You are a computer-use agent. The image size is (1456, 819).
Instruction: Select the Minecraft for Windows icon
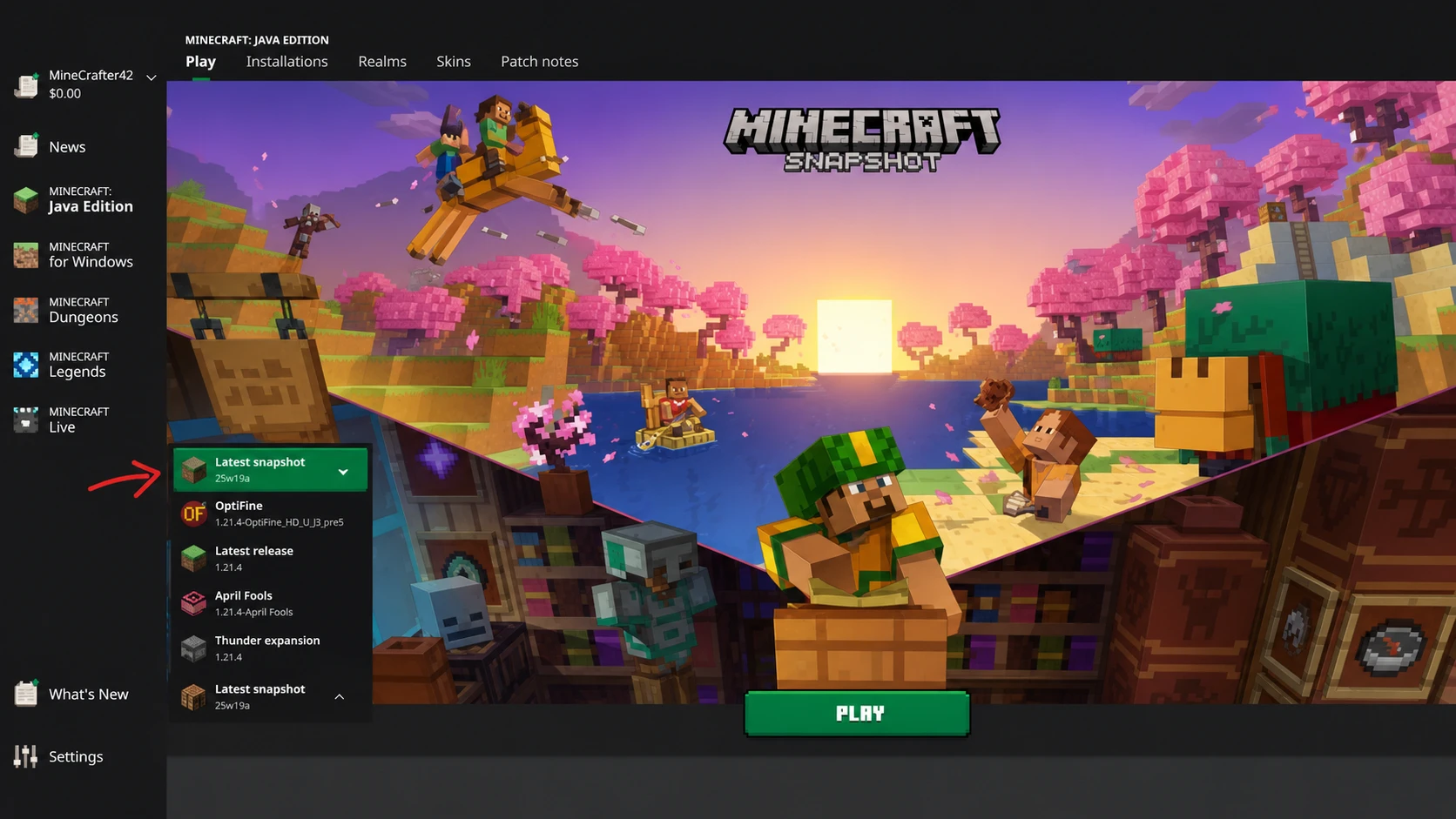click(26, 255)
